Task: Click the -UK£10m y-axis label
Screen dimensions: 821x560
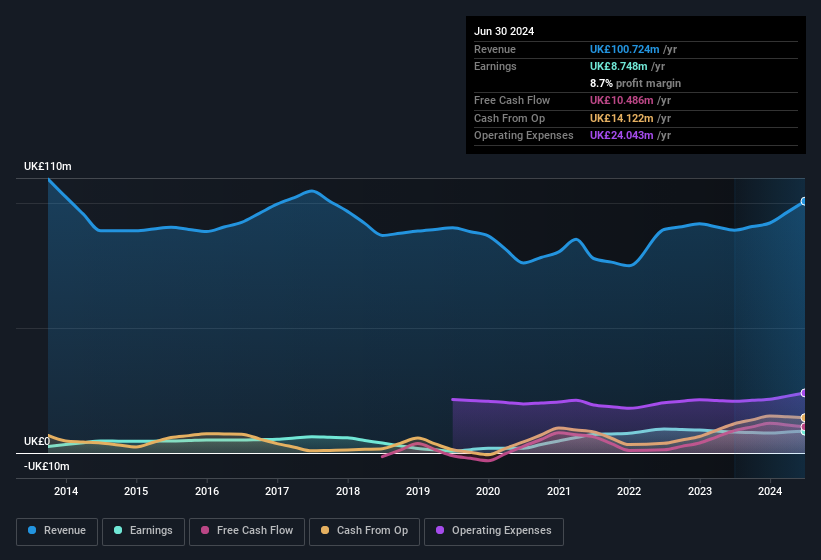Action: (47, 467)
